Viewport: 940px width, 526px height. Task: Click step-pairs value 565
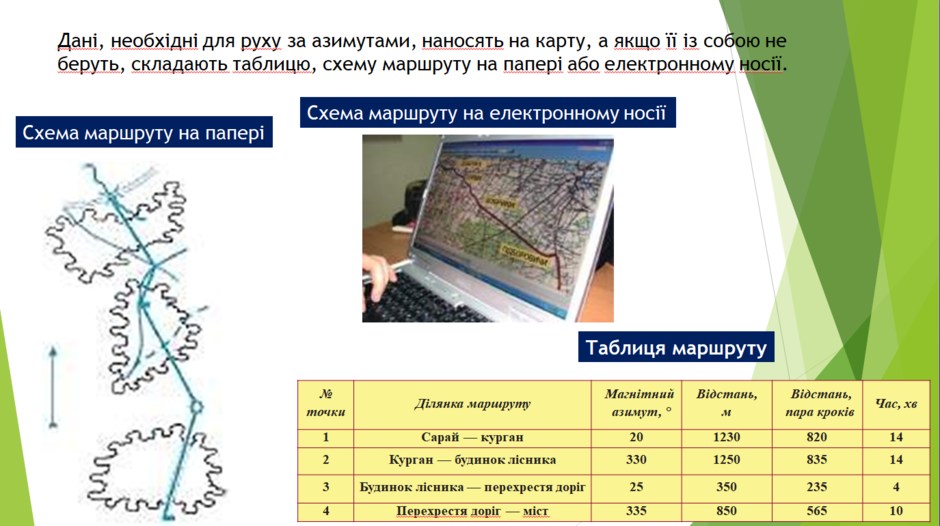pyautogui.click(x=817, y=512)
